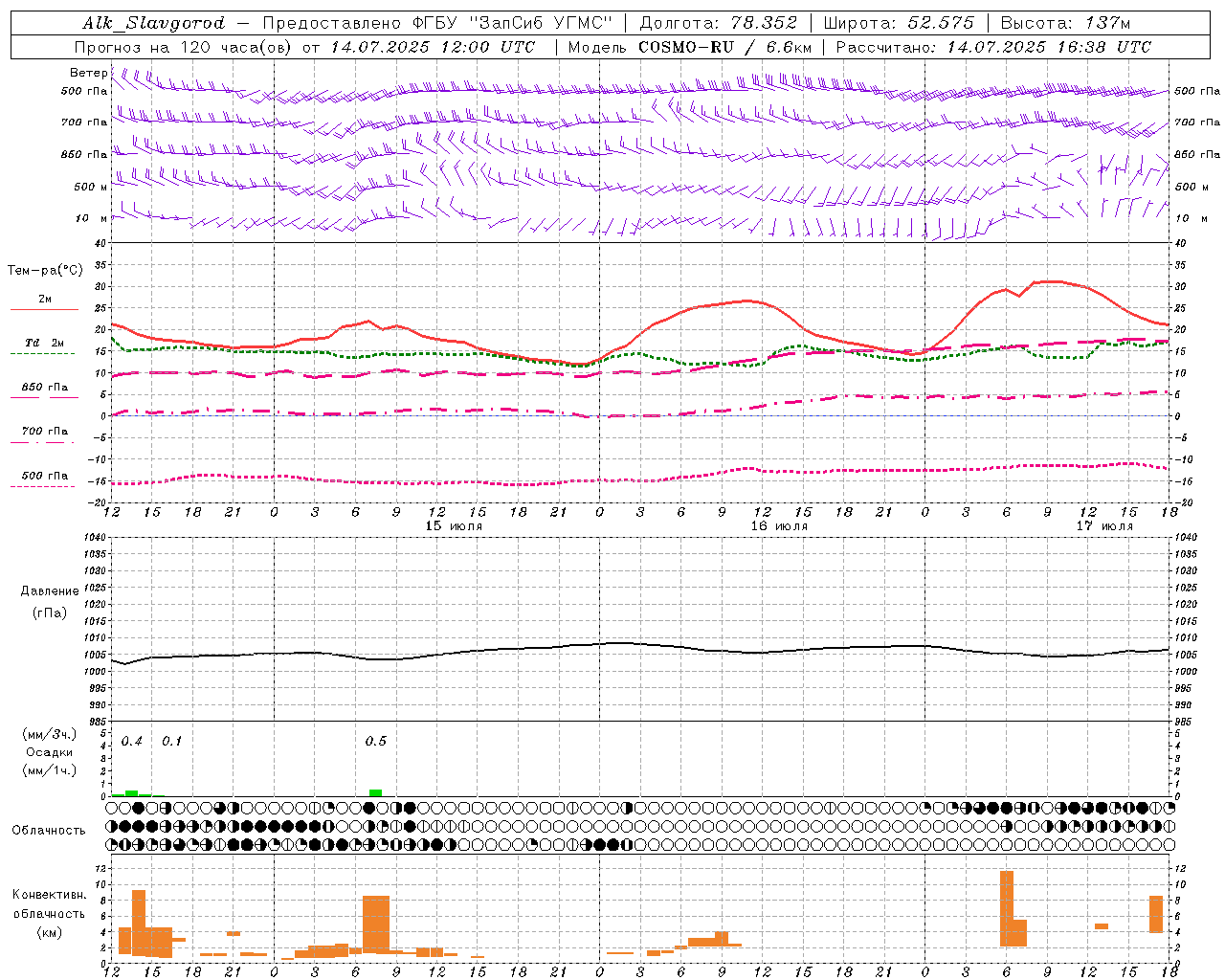This screenshot has height=980, width=1225.
Task: Click the computed time Рассчитано: 14.07.2025 16:38 UTC
Action: 993,47
